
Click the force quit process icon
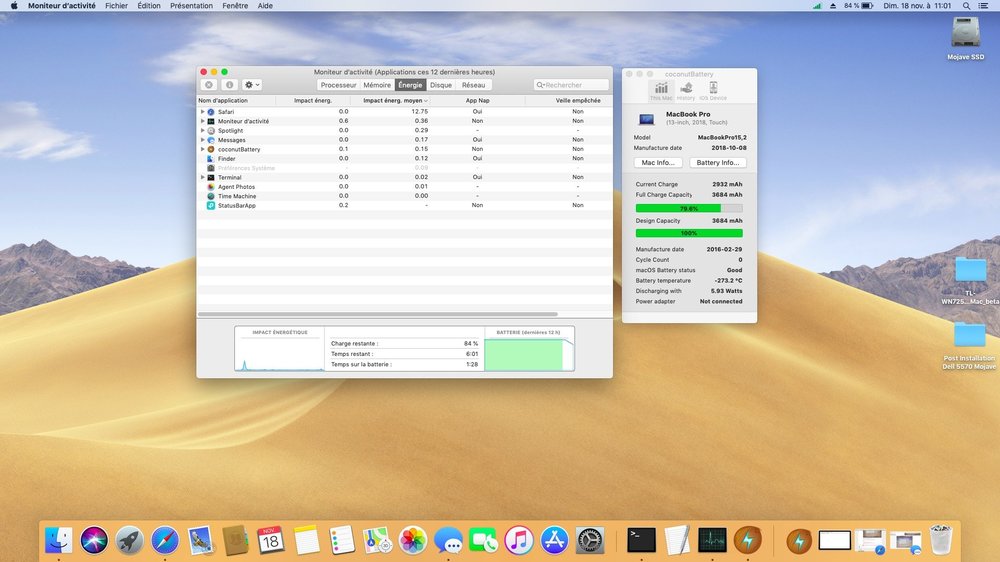(209, 85)
